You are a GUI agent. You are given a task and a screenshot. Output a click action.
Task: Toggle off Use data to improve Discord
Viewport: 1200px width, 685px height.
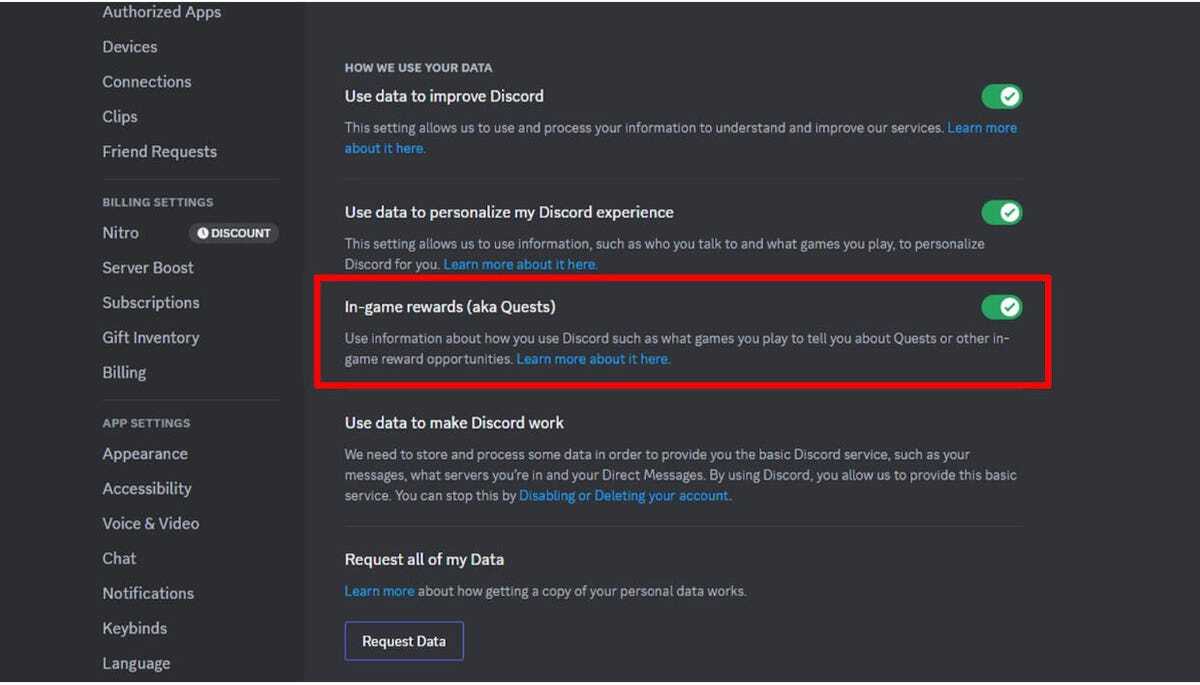pos(1001,97)
